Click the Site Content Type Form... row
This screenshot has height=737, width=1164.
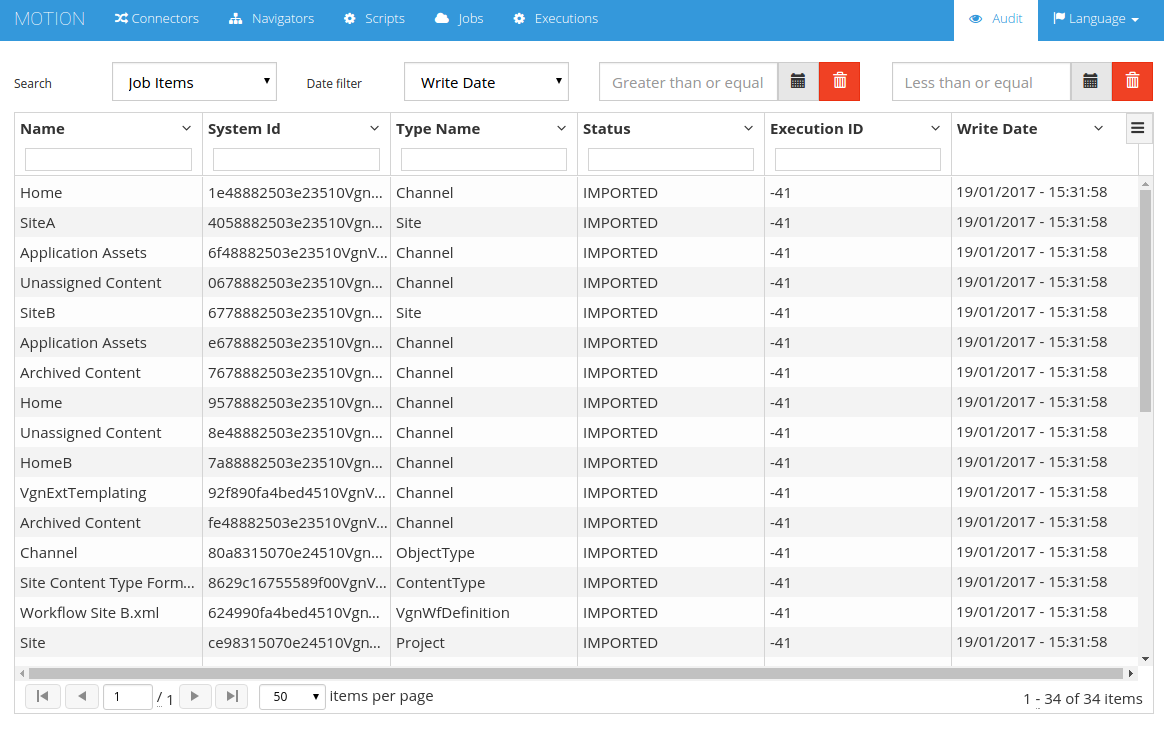[576, 583]
